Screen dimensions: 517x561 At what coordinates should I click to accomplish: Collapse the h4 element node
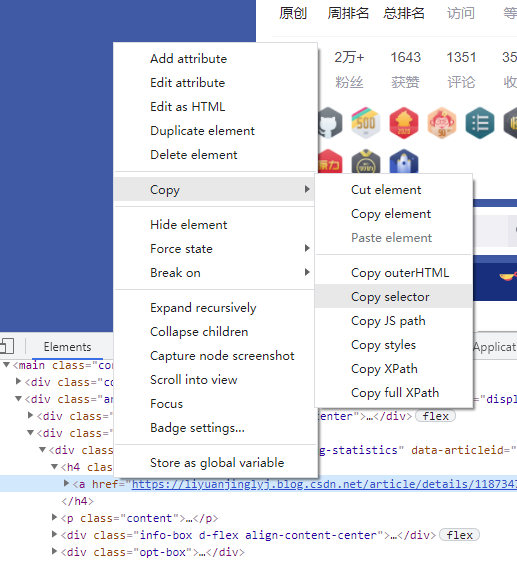point(54,467)
